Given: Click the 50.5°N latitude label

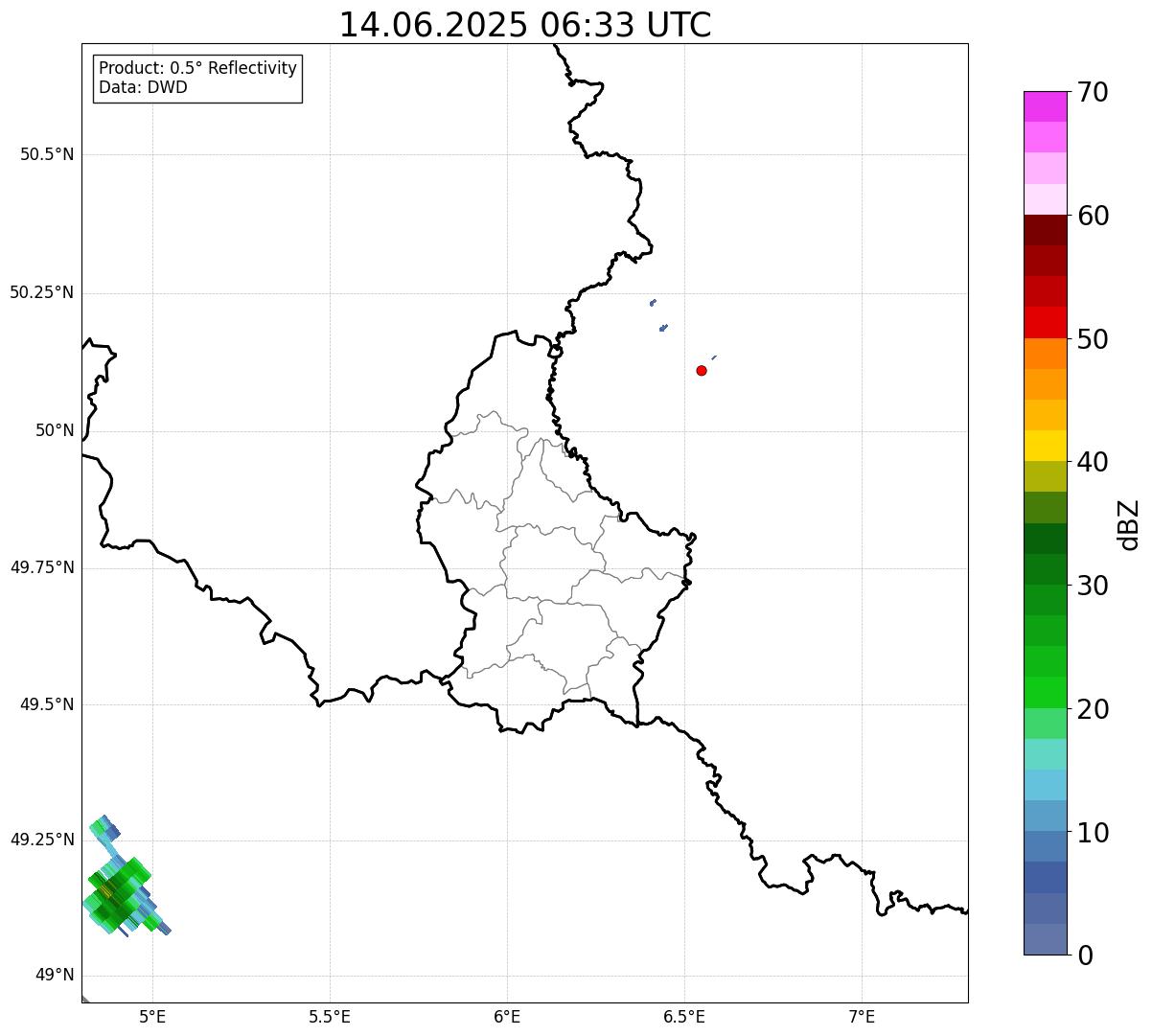Looking at the screenshot, I should click(47, 155).
